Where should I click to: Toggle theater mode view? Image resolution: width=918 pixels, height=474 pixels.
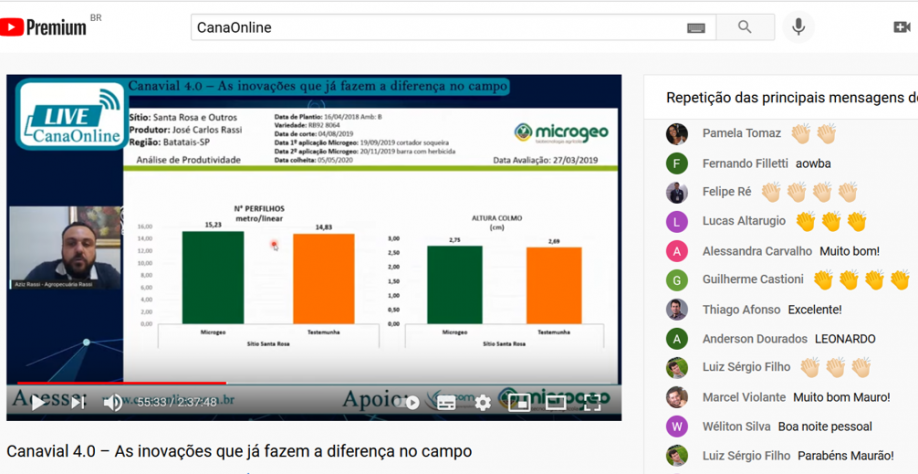556,402
